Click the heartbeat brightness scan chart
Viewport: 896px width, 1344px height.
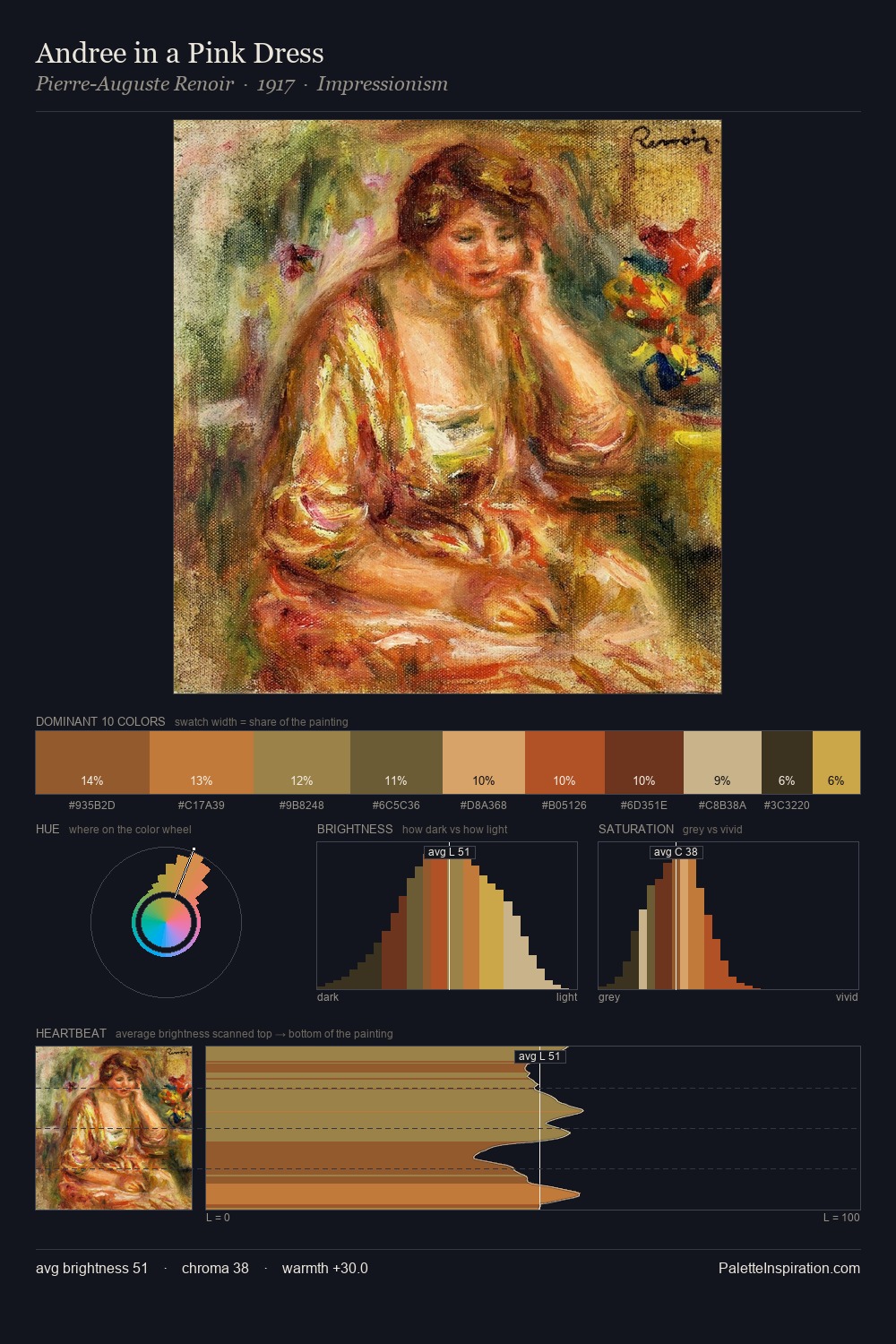533,1128
